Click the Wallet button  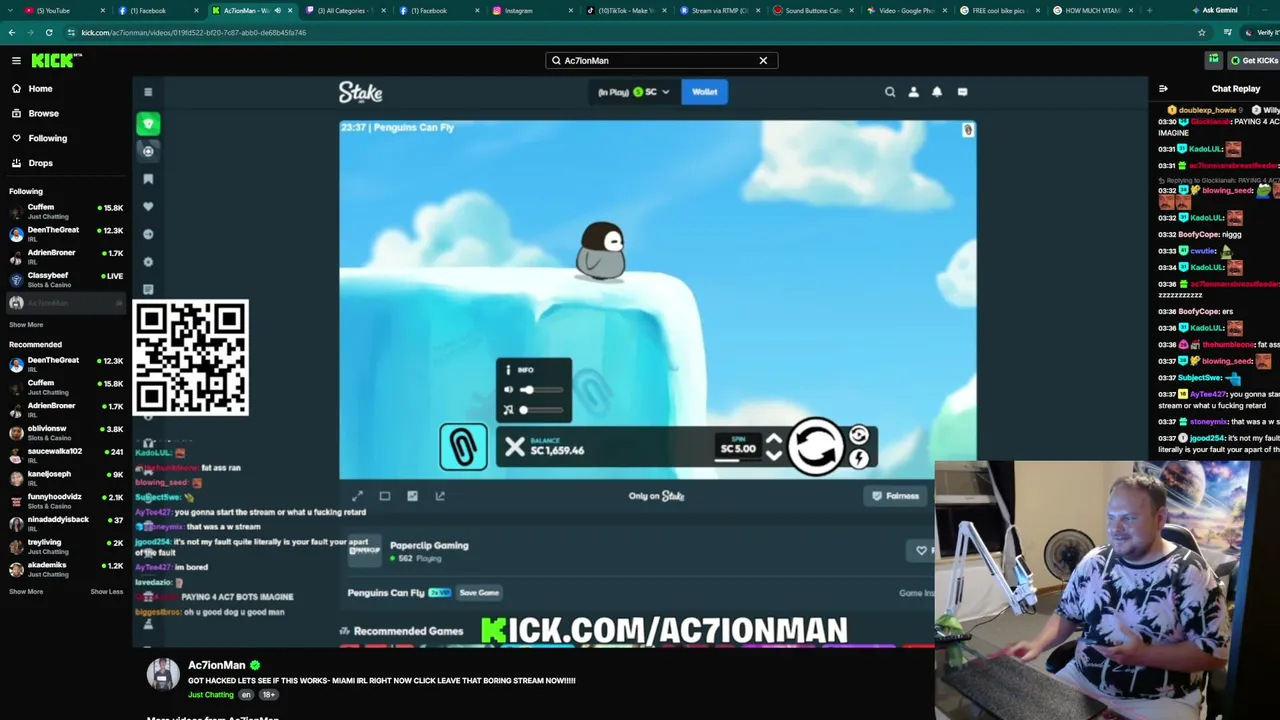(704, 92)
